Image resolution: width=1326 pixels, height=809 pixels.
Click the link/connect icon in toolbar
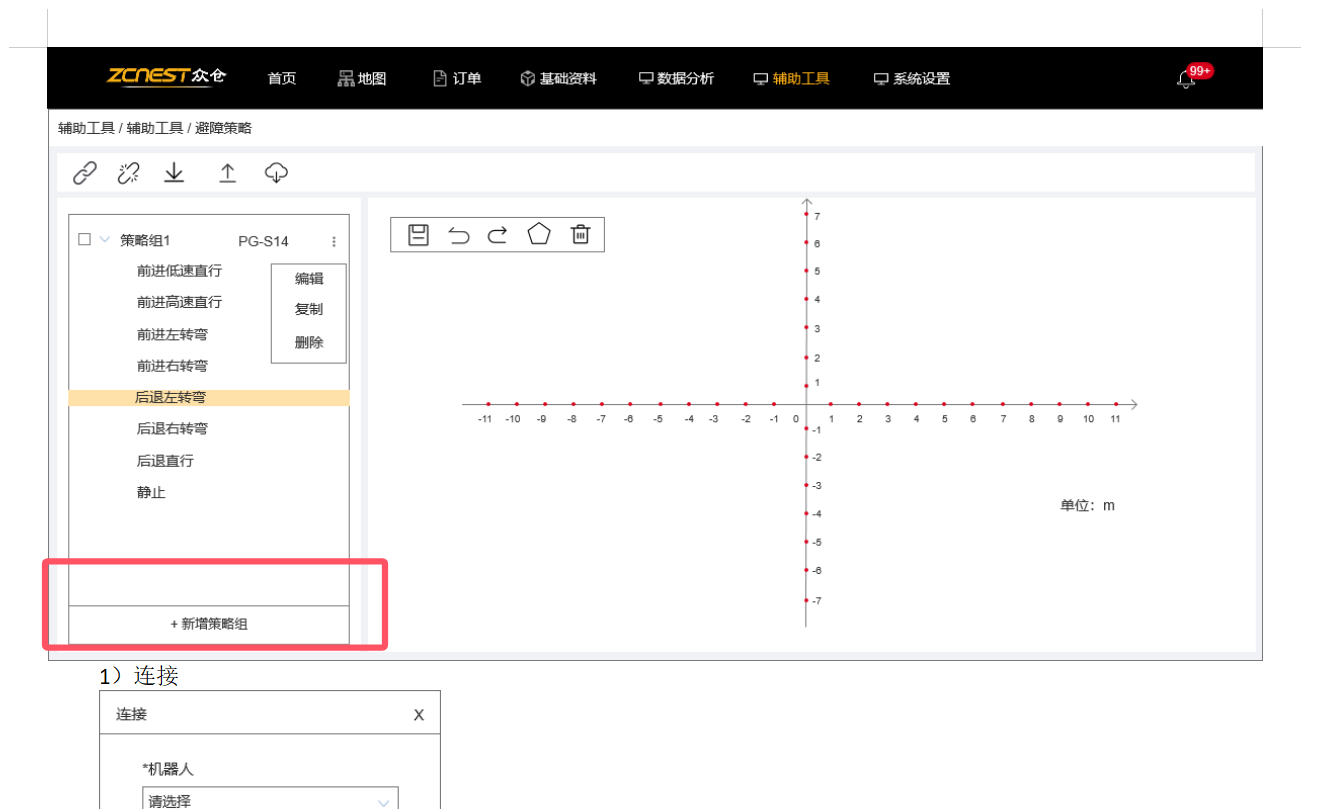coord(85,173)
